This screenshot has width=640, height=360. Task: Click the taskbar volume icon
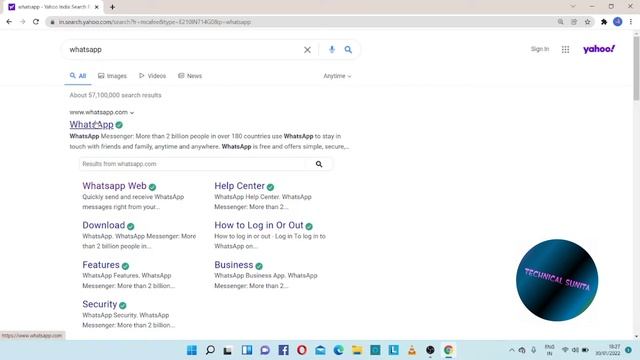pos(575,350)
